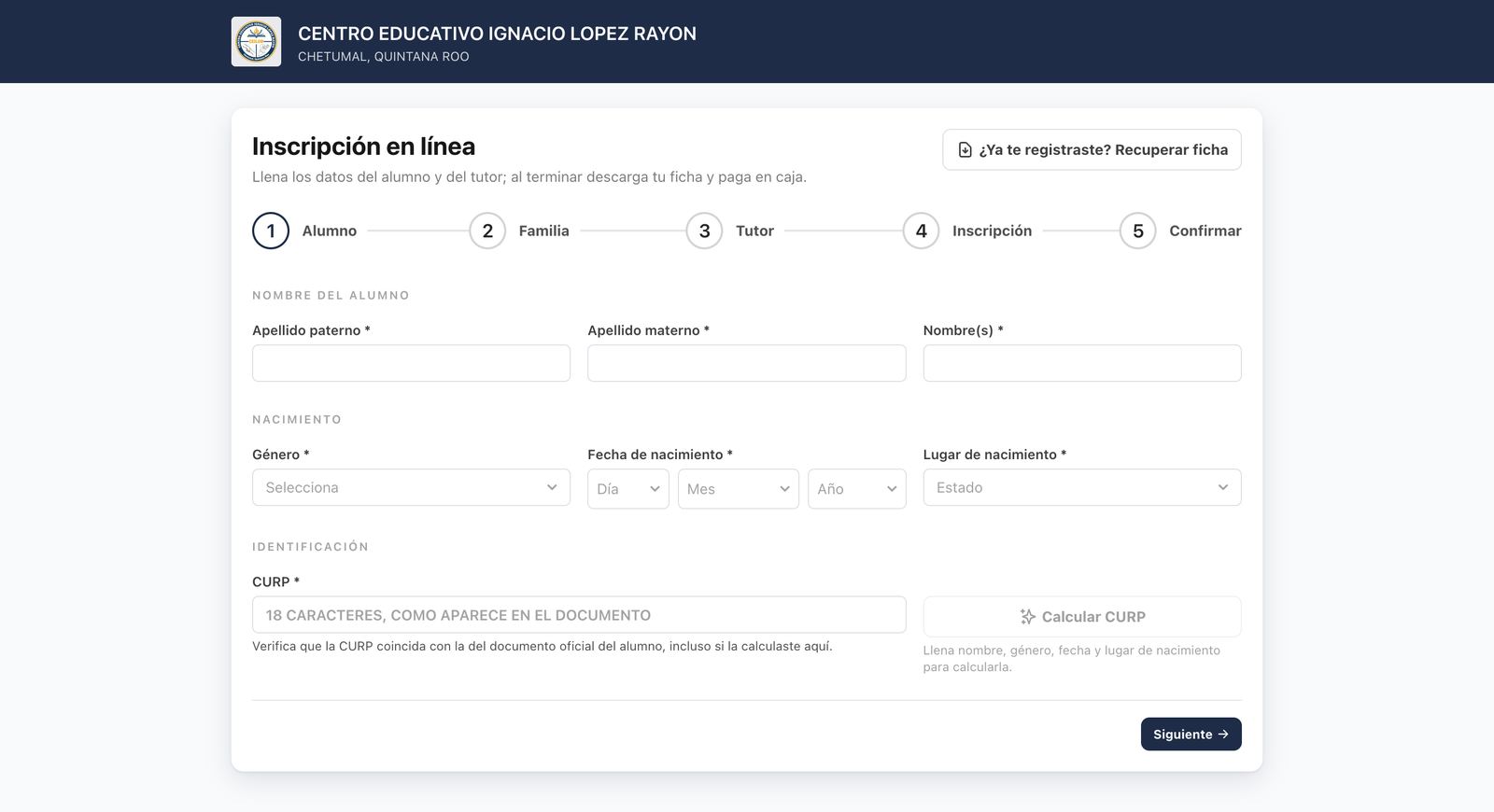Go to the Familia step label
The width and height of the screenshot is (1494, 812).
tap(544, 231)
